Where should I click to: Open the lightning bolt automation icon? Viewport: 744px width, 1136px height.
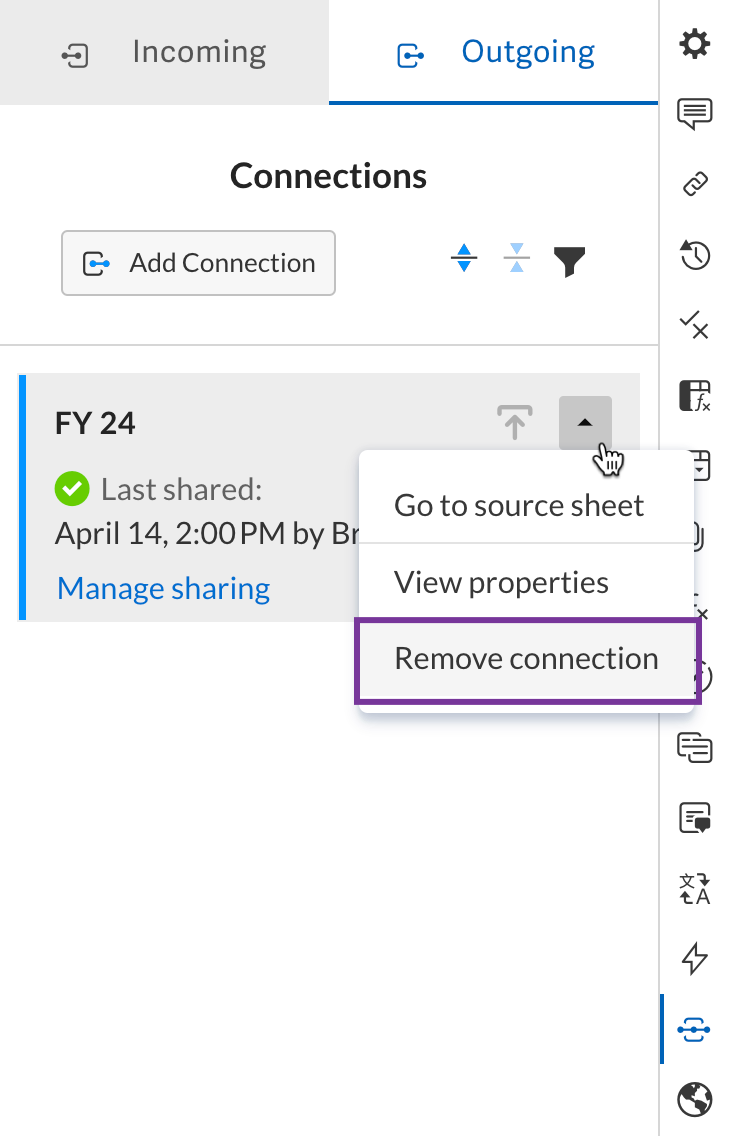[694, 959]
